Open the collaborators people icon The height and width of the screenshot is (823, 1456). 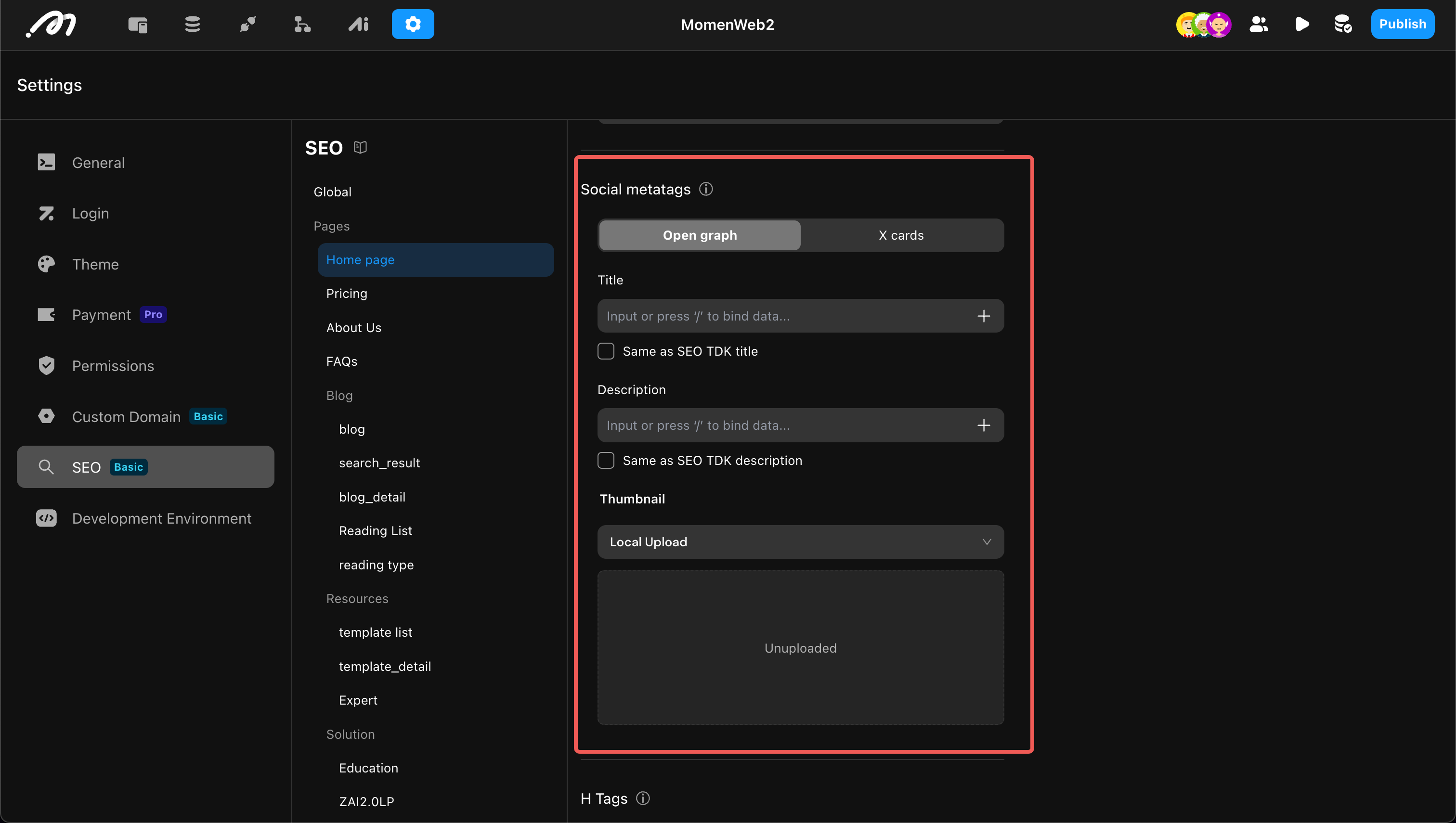click(1259, 25)
